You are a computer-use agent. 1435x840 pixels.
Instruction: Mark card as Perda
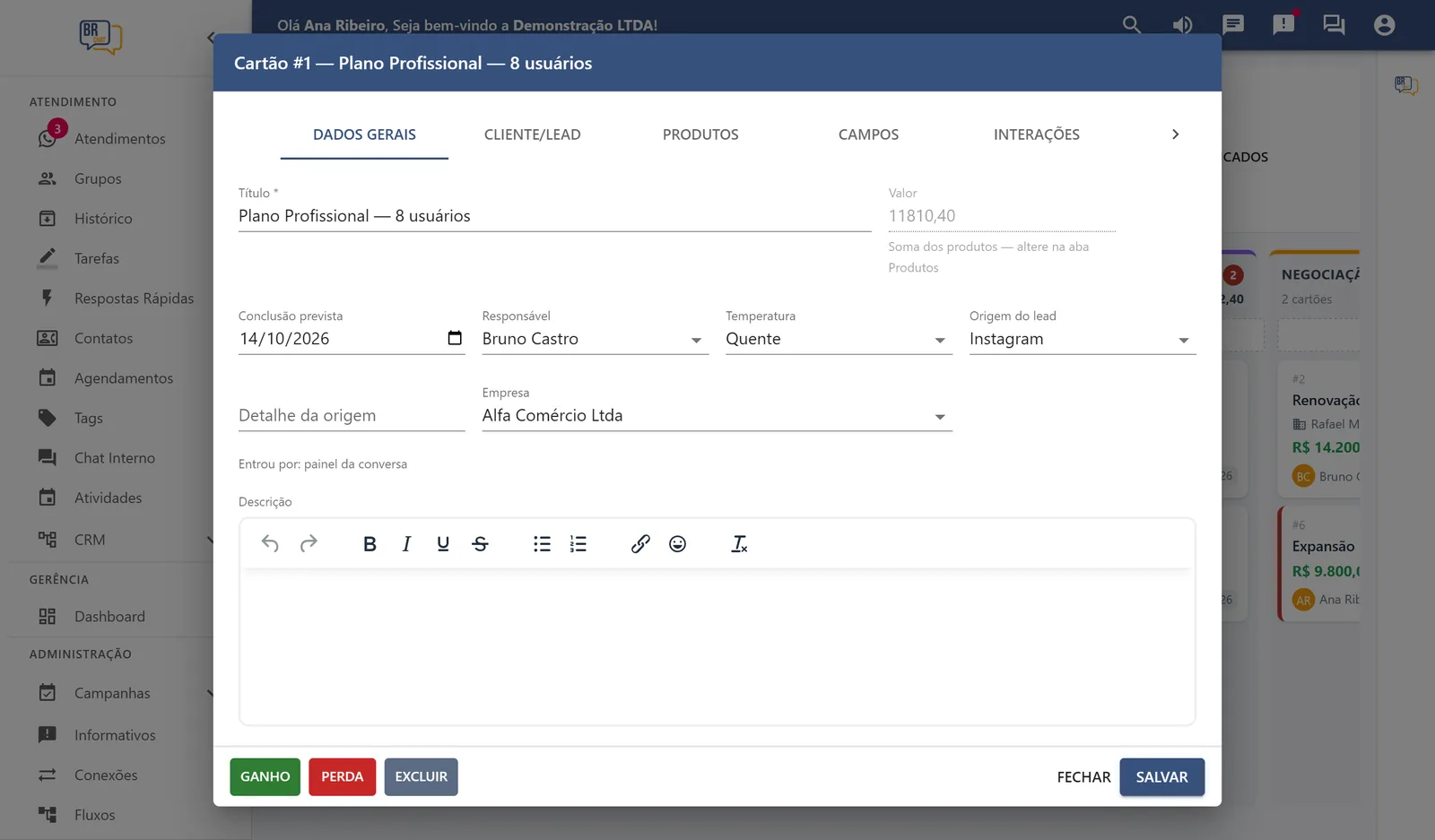343,776
